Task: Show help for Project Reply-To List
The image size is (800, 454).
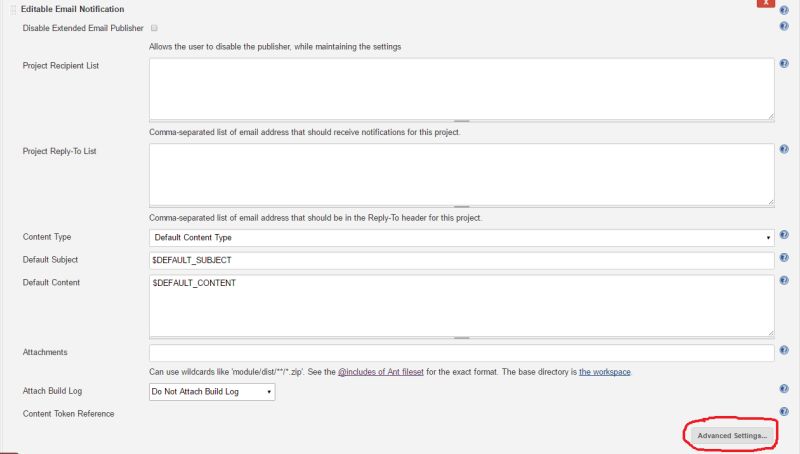Action: pos(784,150)
